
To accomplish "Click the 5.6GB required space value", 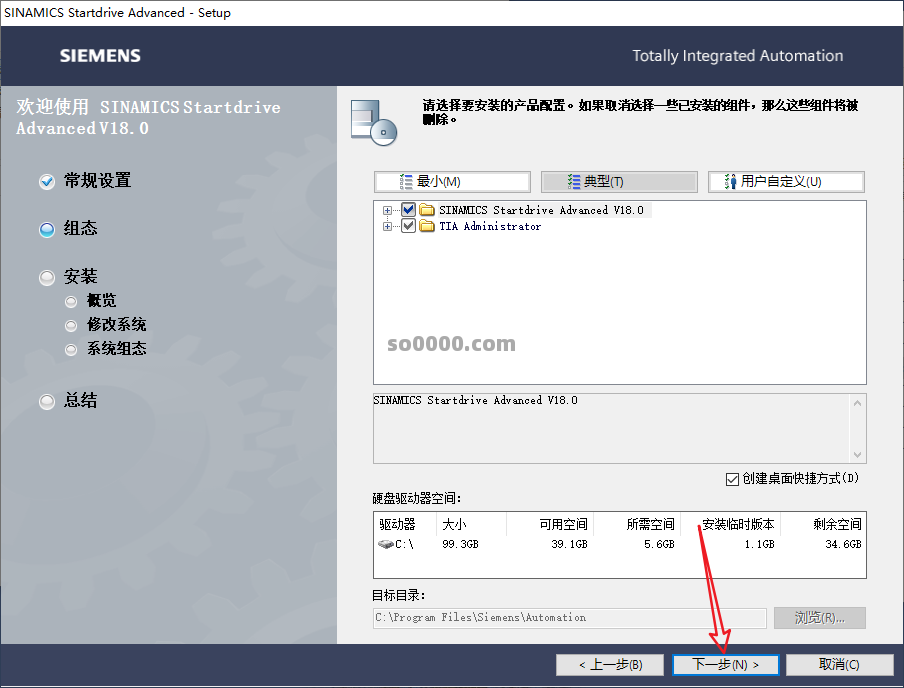I will [659, 544].
